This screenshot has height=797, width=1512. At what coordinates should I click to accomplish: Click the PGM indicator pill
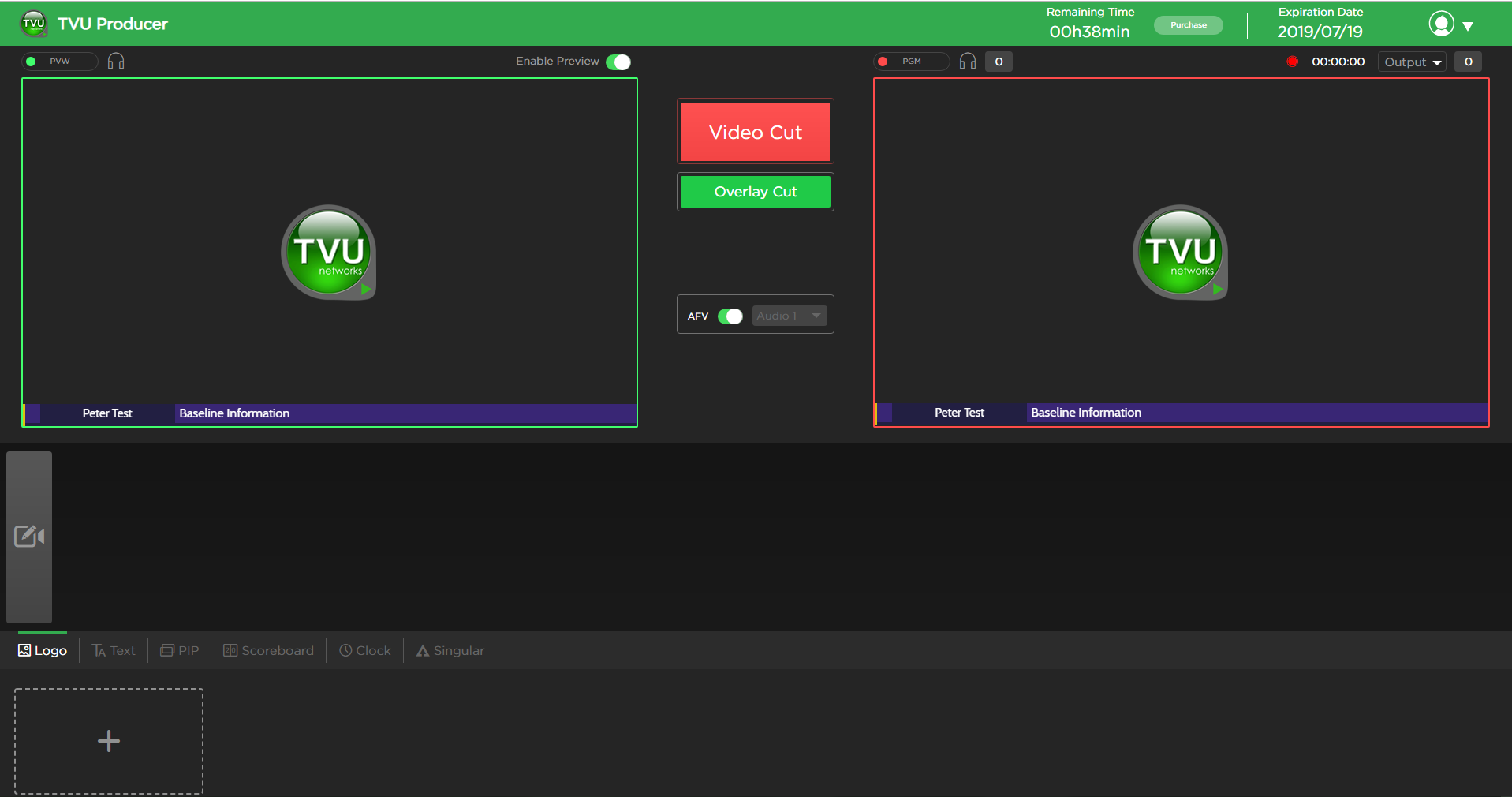912,62
